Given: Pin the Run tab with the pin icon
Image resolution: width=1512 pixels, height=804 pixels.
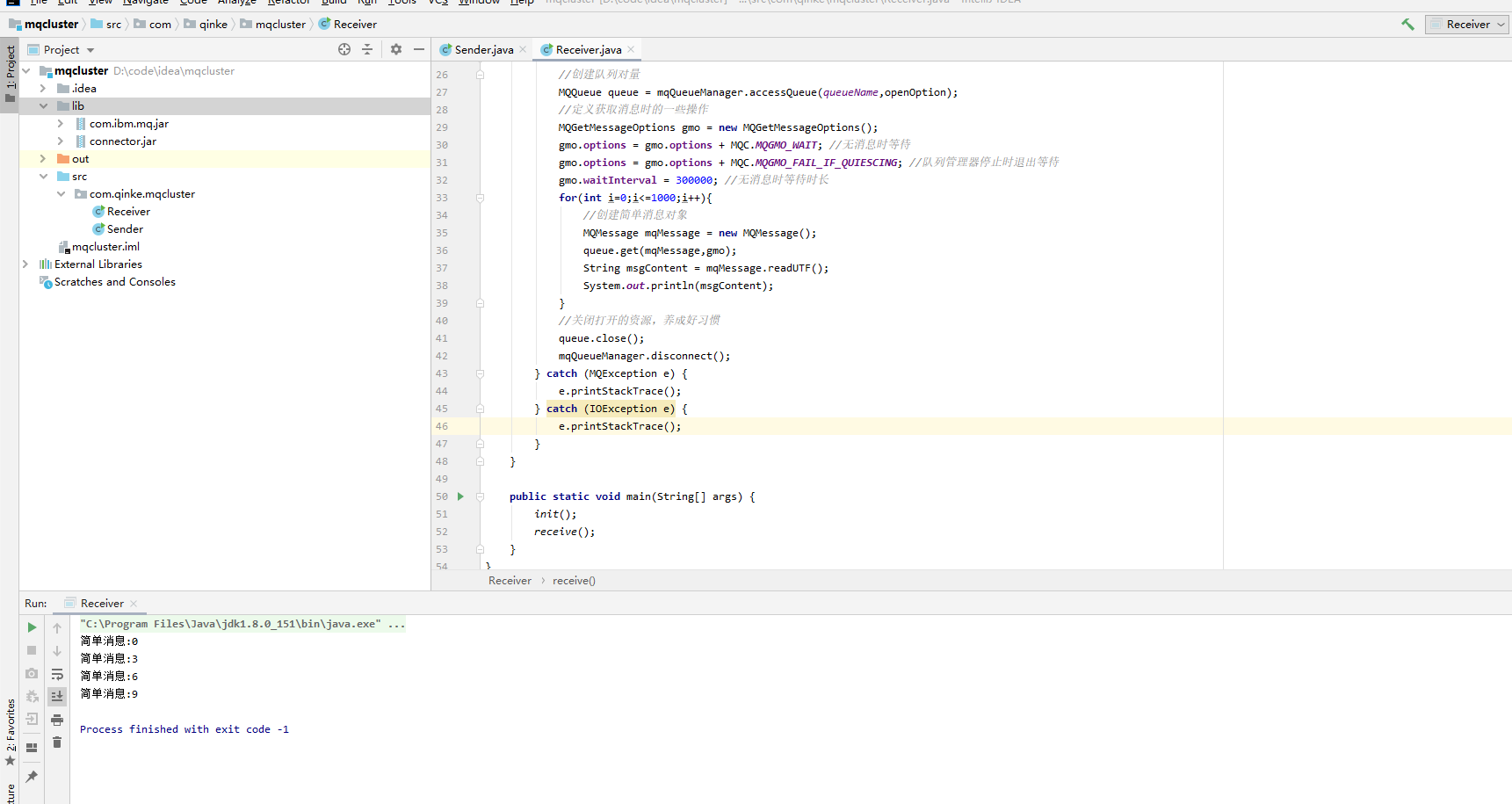Looking at the screenshot, I should (x=32, y=776).
